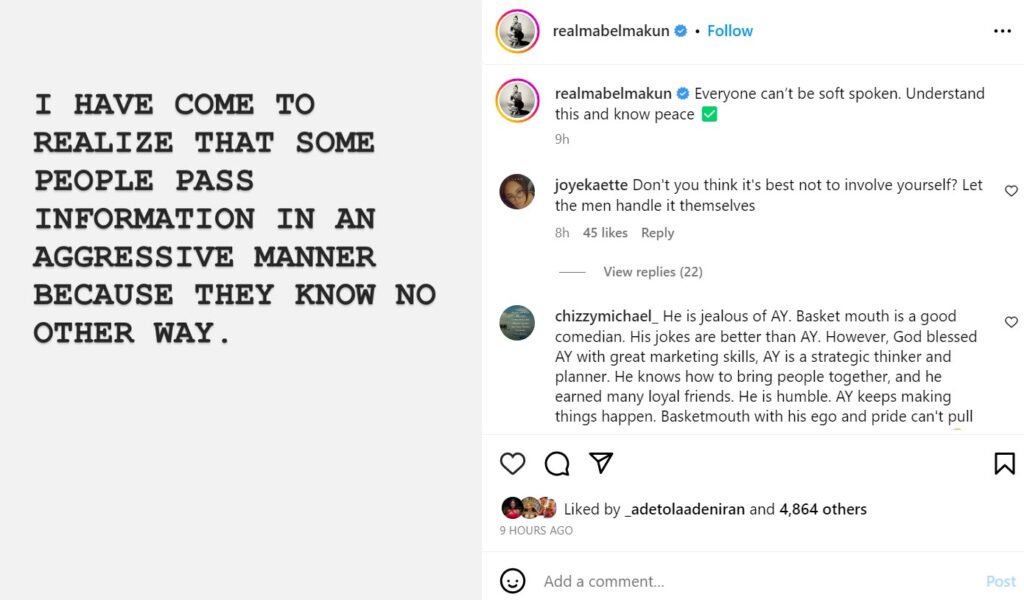The width and height of the screenshot is (1024, 600).
Task: Open comments via speech bubble icon
Action: click(x=557, y=464)
